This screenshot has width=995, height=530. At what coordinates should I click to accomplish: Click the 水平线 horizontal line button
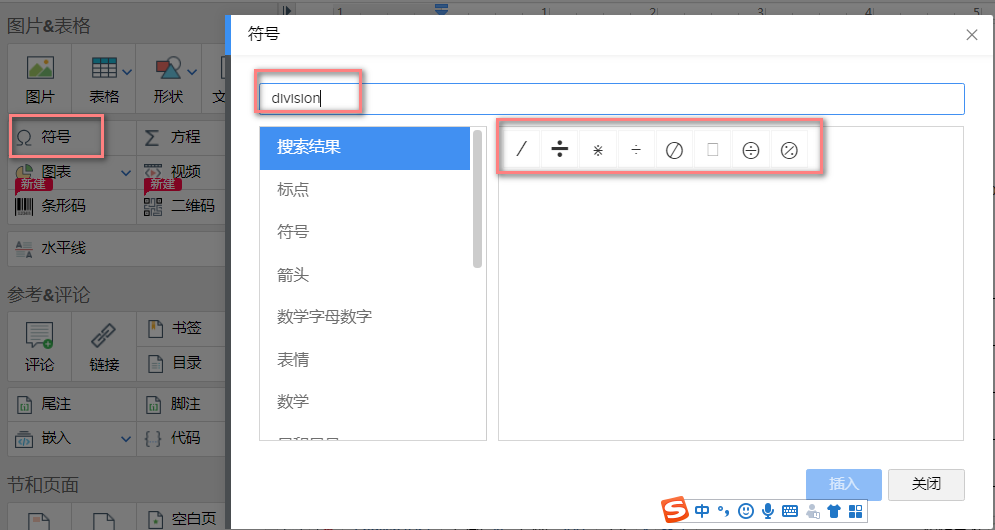116,248
